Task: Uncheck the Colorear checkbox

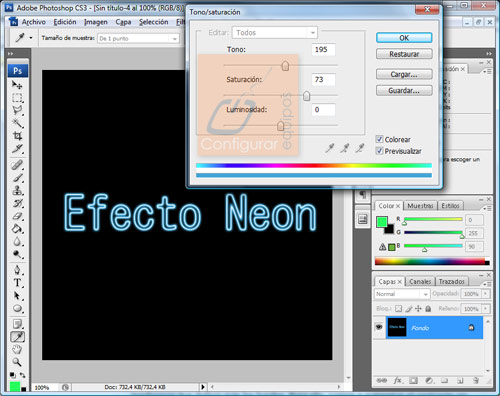Action: (379, 139)
